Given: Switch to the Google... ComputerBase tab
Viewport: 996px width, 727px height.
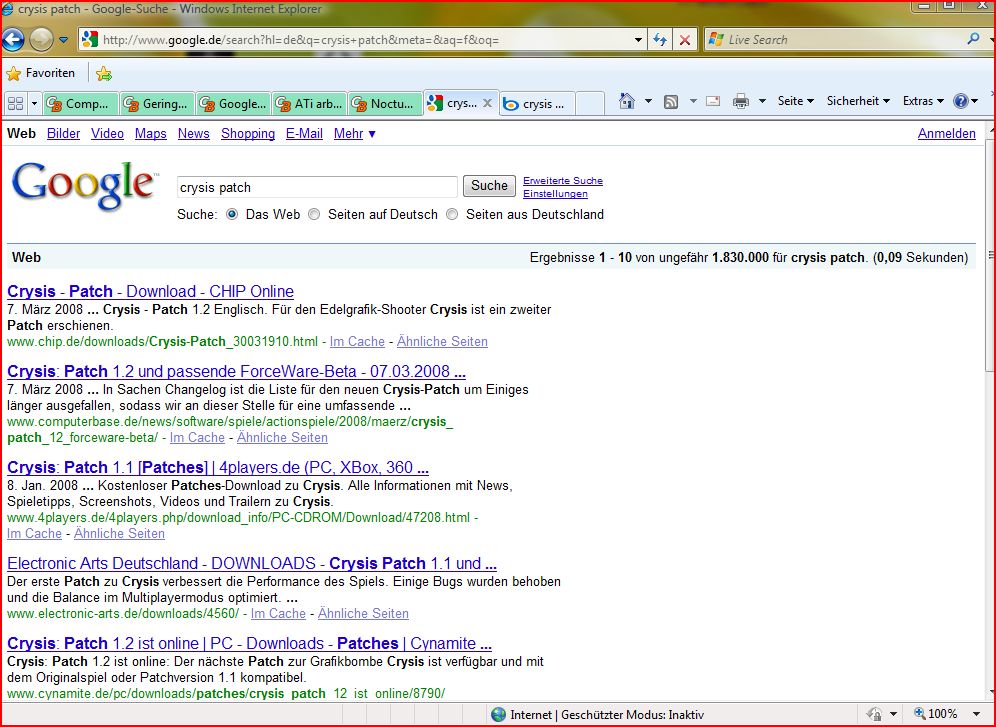Looking at the screenshot, I should pyautogui.click(x=232, y=103).
